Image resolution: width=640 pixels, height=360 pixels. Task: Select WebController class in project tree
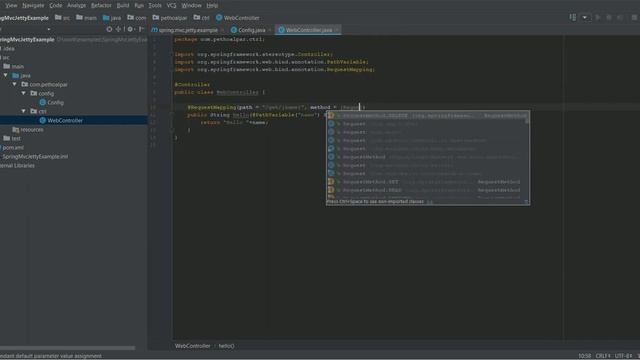[61, 120]
